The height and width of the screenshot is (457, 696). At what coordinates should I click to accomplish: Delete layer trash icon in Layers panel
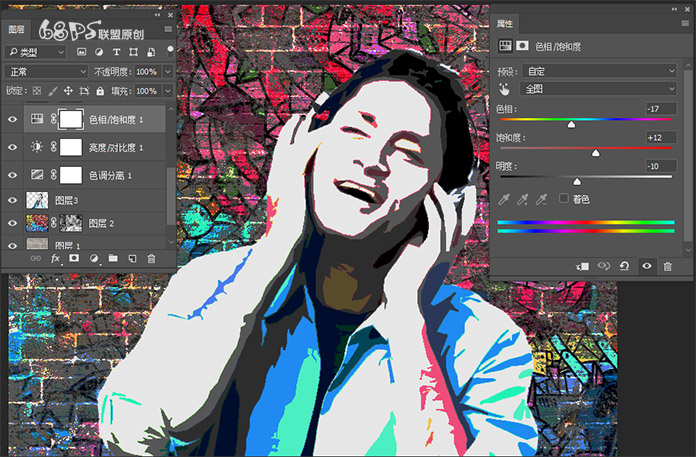point(151,258)
